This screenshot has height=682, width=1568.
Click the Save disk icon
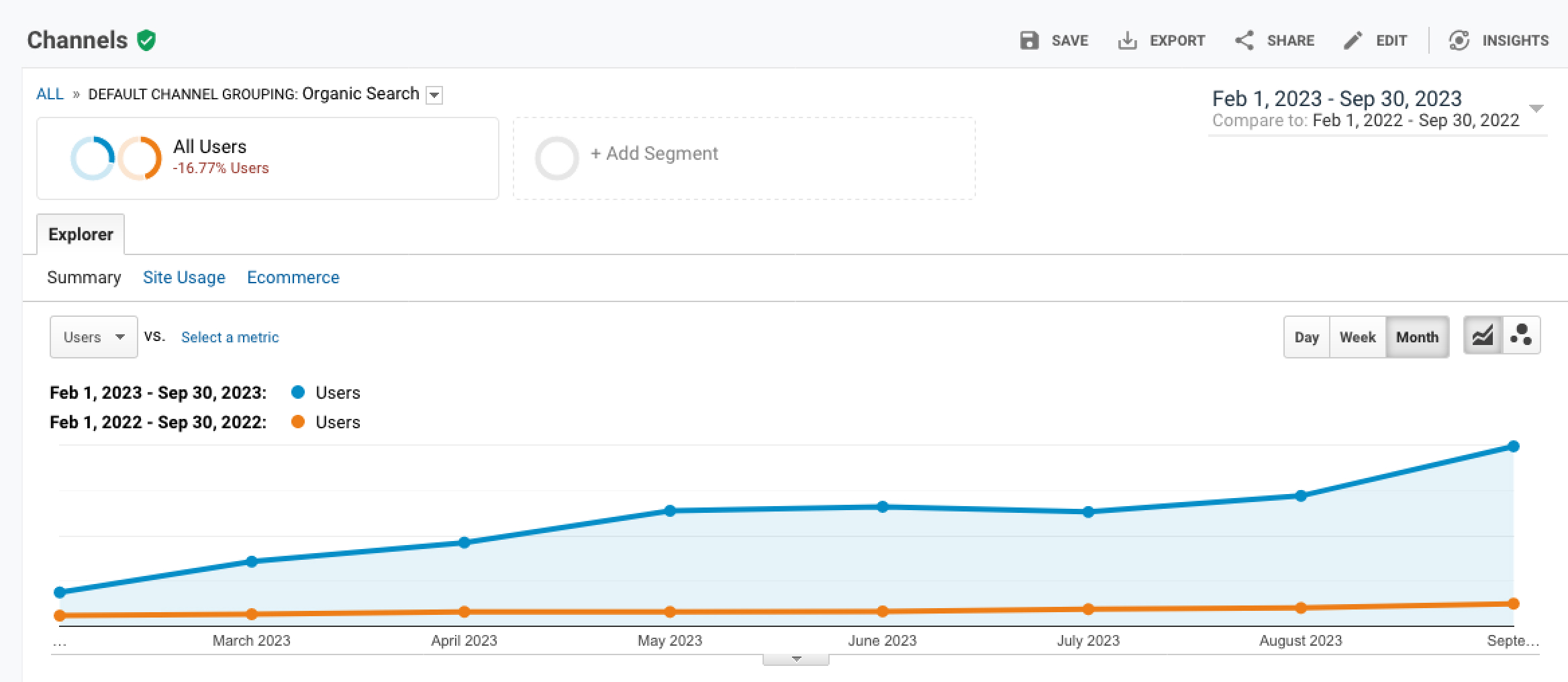[x=1029, y=40]
